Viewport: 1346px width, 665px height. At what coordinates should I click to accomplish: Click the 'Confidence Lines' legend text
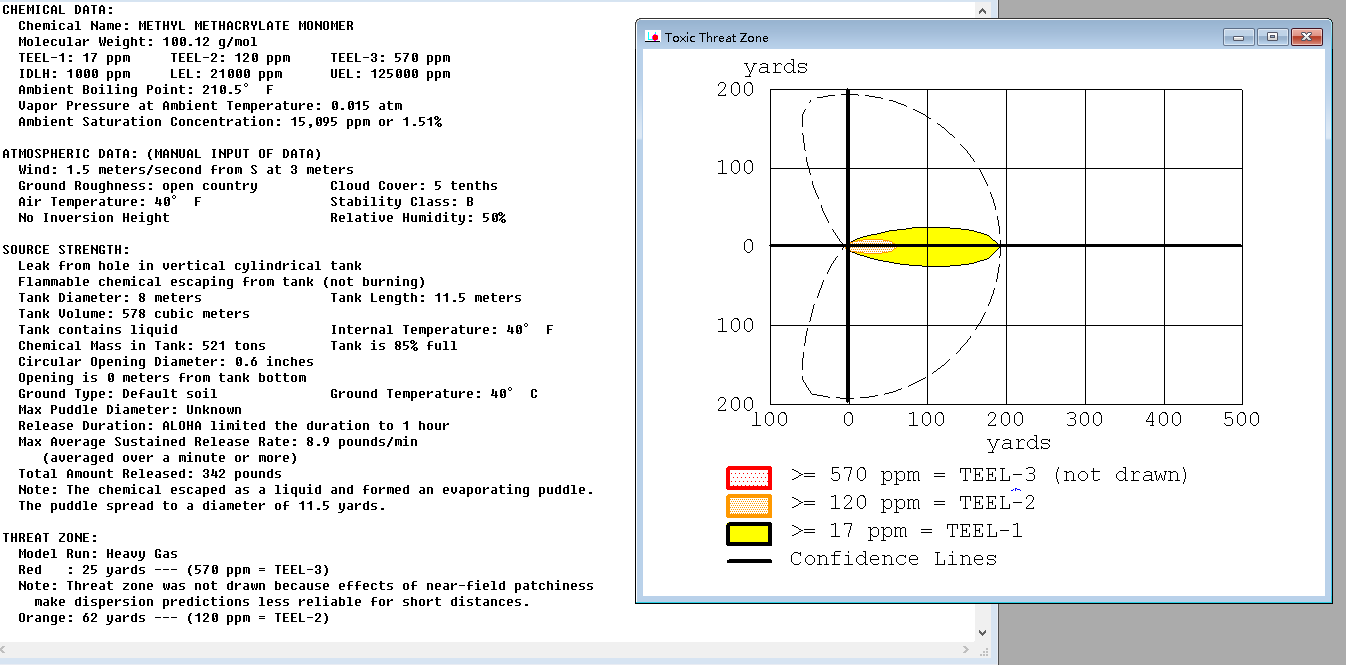click(893, 559)
